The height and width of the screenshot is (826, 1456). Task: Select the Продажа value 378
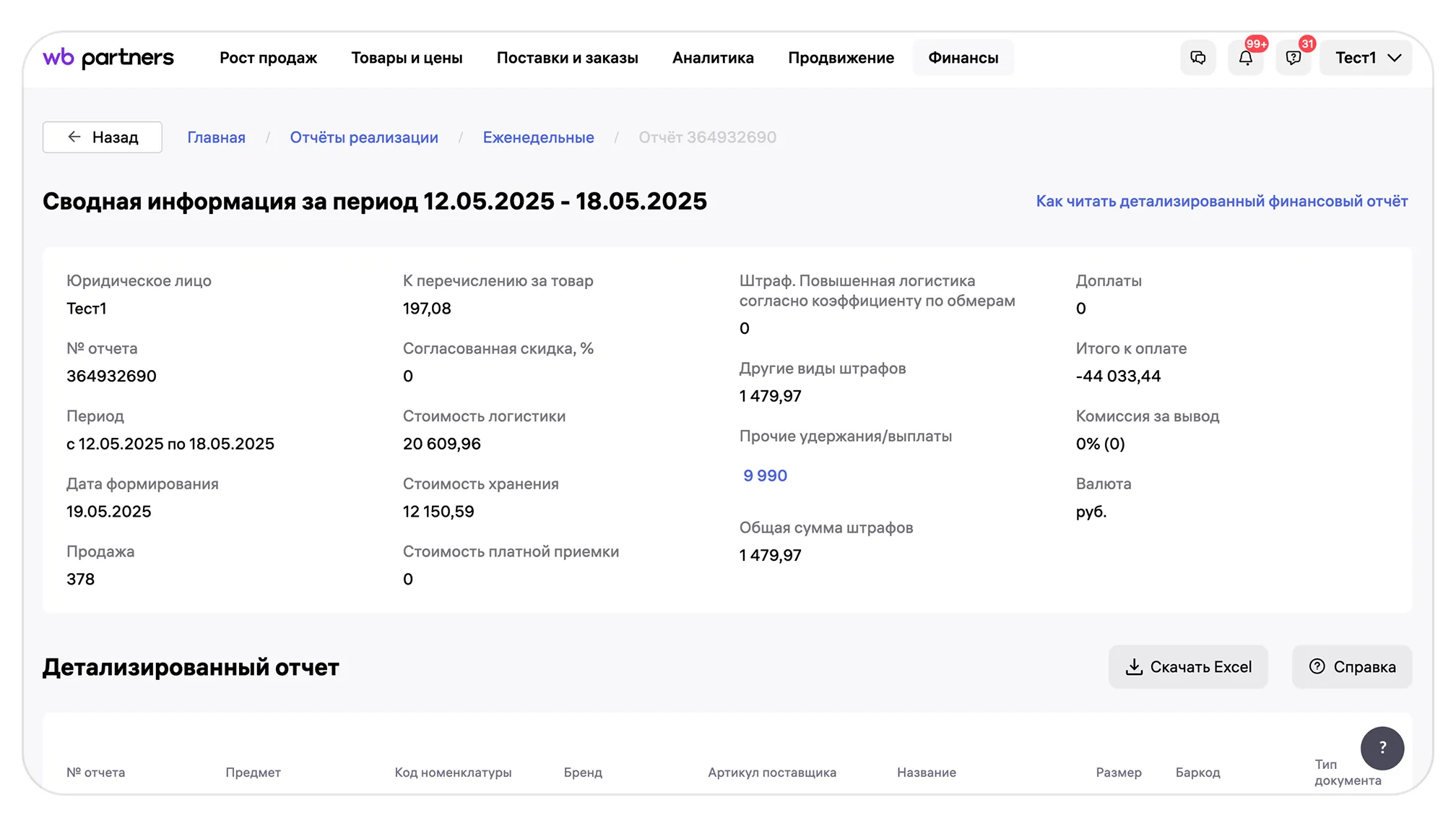click(x=81, y=580)
